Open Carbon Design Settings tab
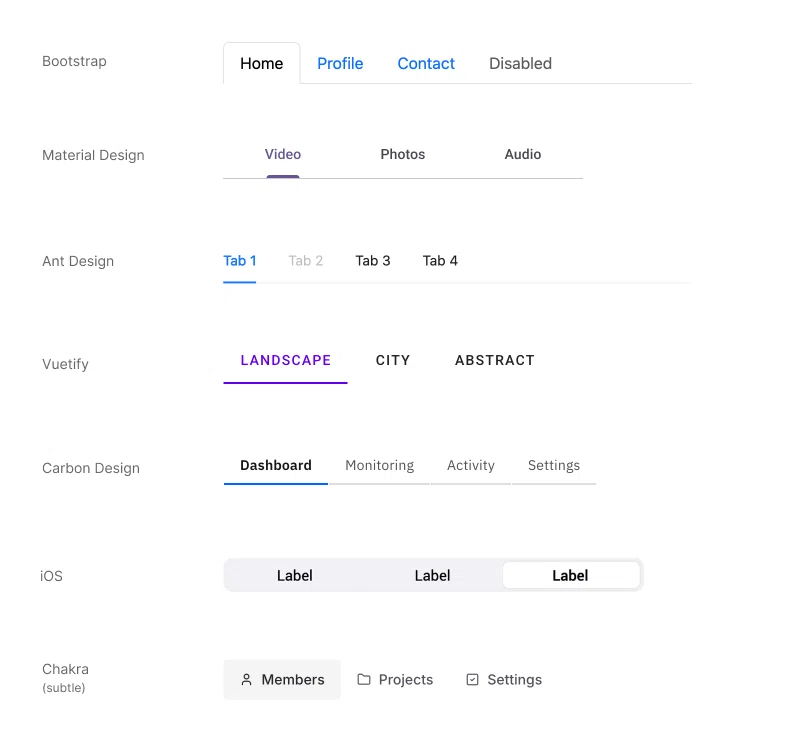Screen dimensions: 800x750 (x=554, y=465)
